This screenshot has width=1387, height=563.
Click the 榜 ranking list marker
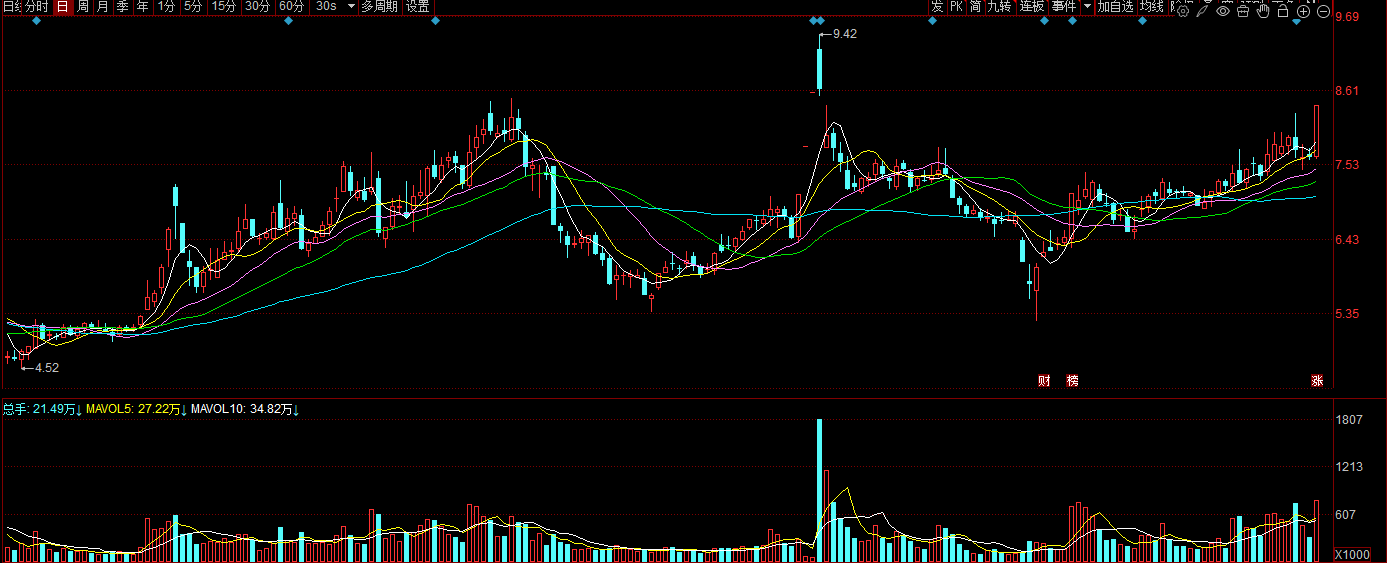(1073, 380)
